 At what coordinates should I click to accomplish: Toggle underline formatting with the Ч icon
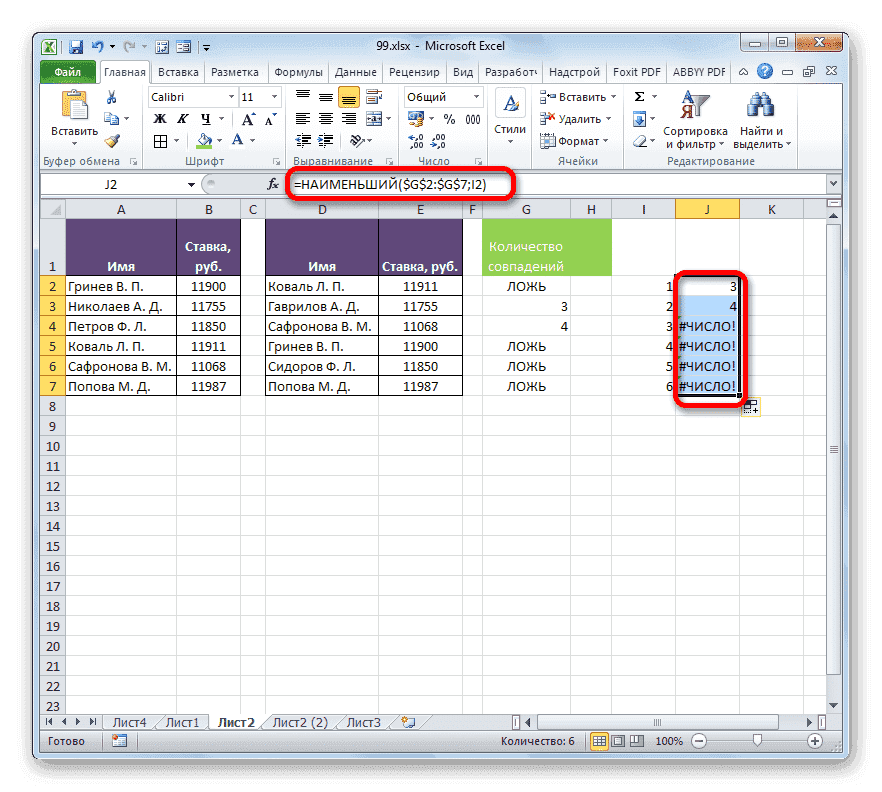207,117
